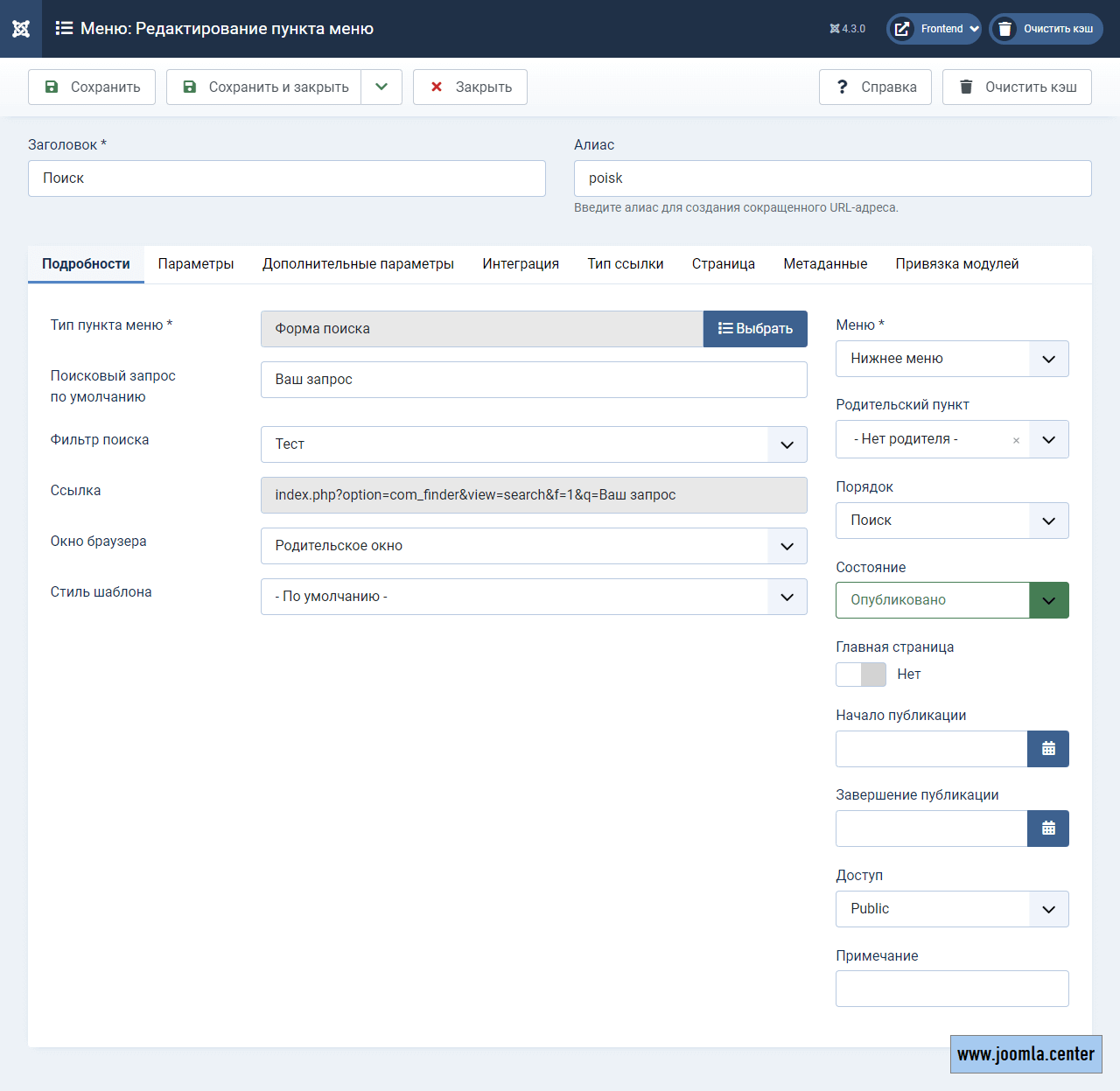The image size is (1120, 1091).
Task: Click the Справка help button
Action: (875, 87)
